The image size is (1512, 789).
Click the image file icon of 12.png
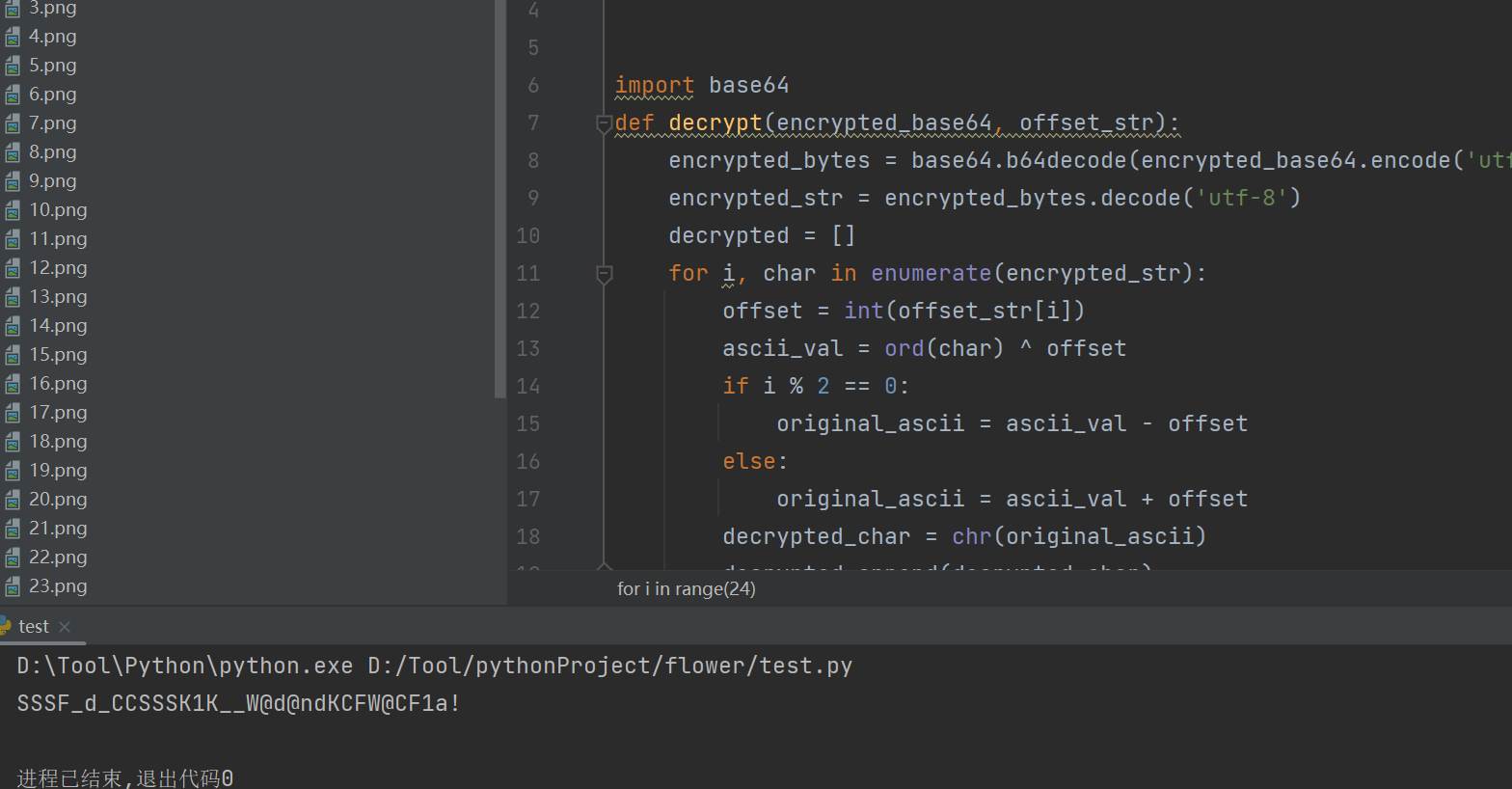pyautogui.click(x=13, y=268)
